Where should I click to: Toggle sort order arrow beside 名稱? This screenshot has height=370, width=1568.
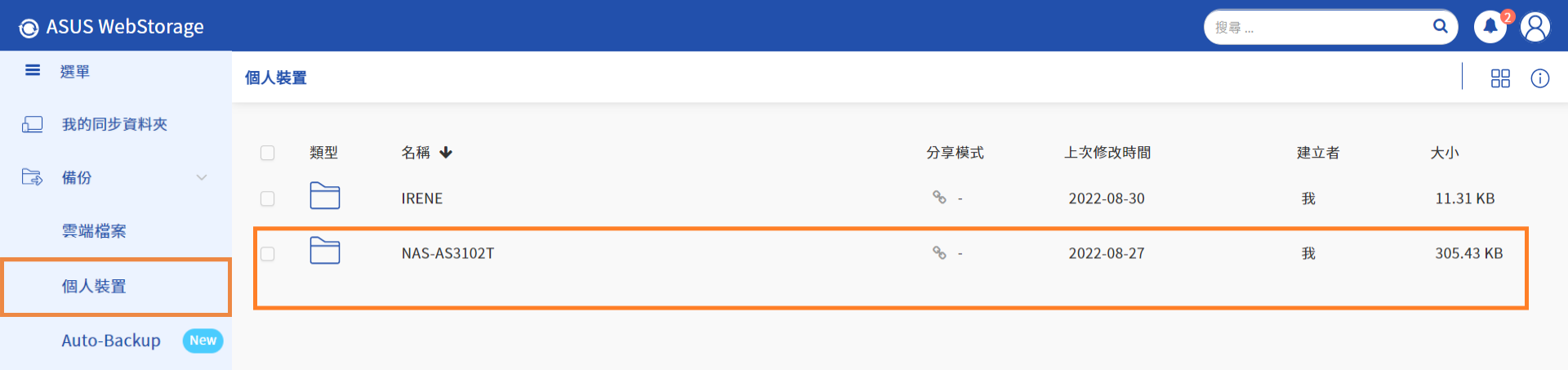pyautogui.click(x=446, y=153)
